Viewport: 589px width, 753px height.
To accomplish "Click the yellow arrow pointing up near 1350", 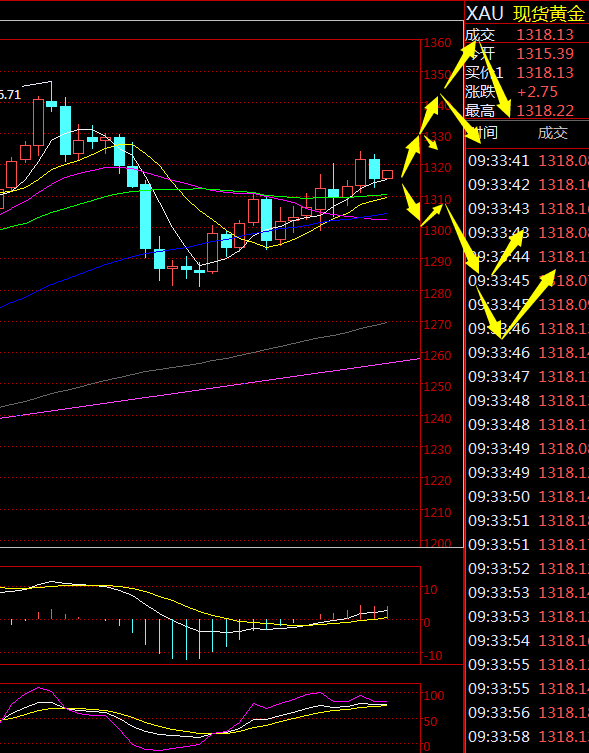I will (x=460, y=65).
